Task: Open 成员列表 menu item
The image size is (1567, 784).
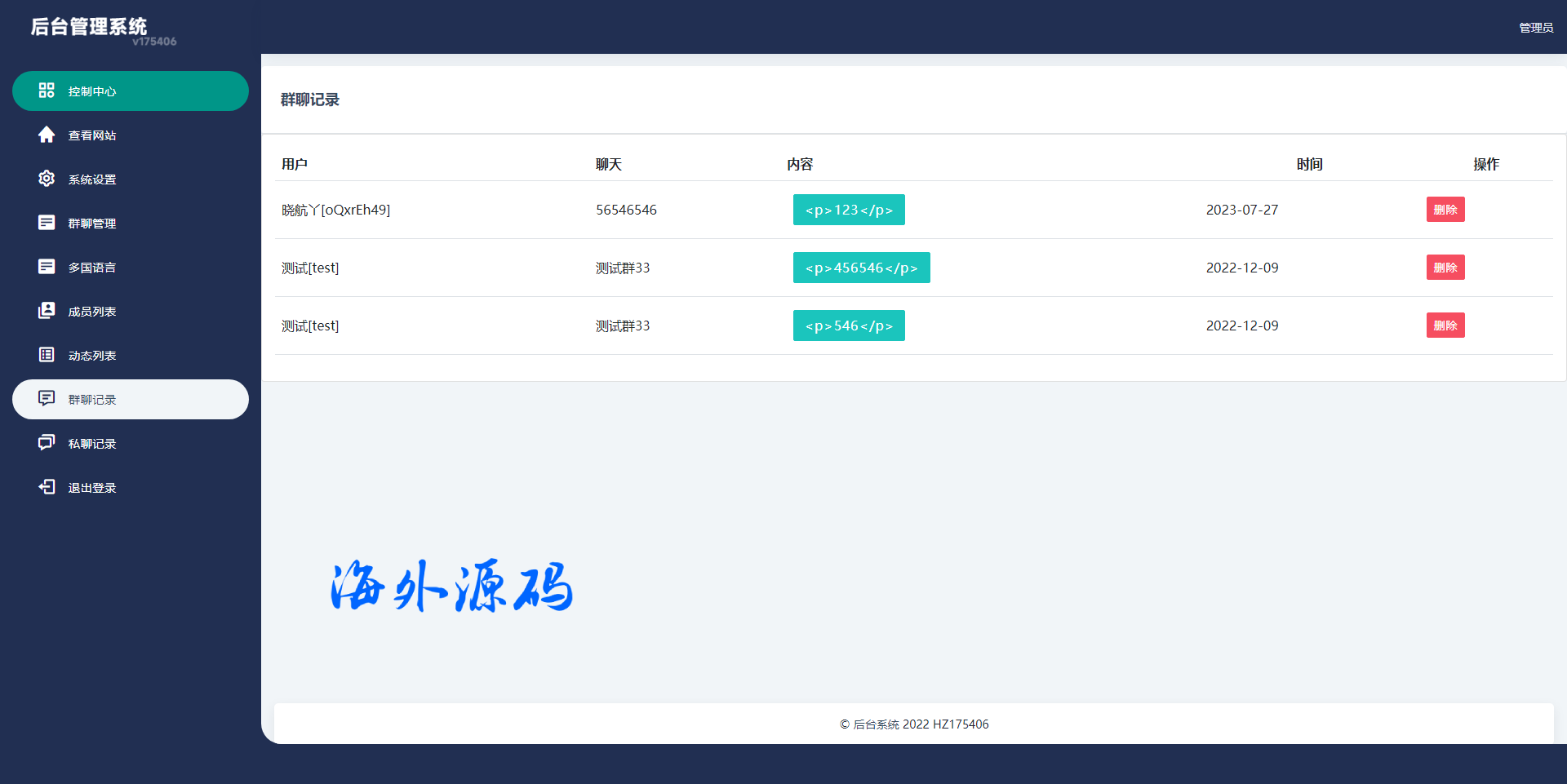Action: click(92, 312)
